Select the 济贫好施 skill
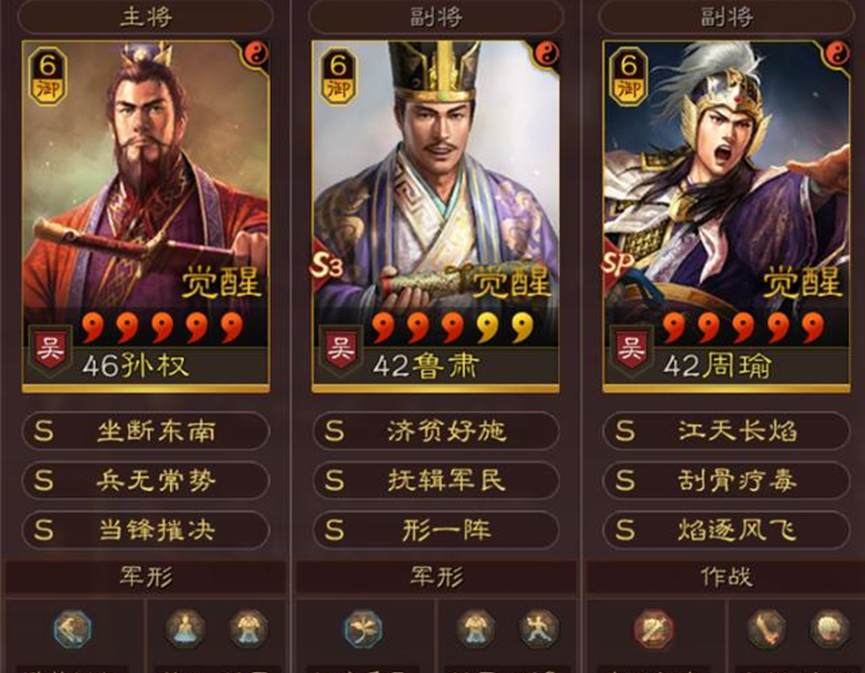This screenshot has width=865, height=673. (436, 431)
